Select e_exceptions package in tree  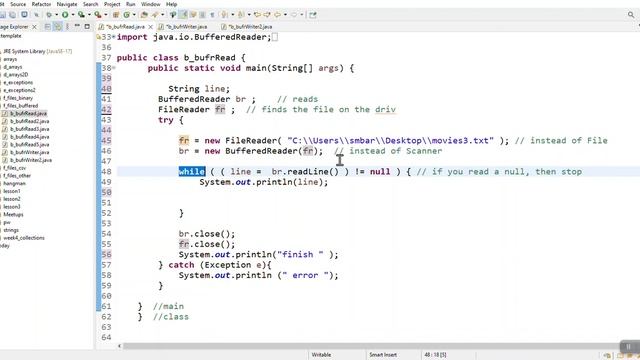tap(18, 82)
